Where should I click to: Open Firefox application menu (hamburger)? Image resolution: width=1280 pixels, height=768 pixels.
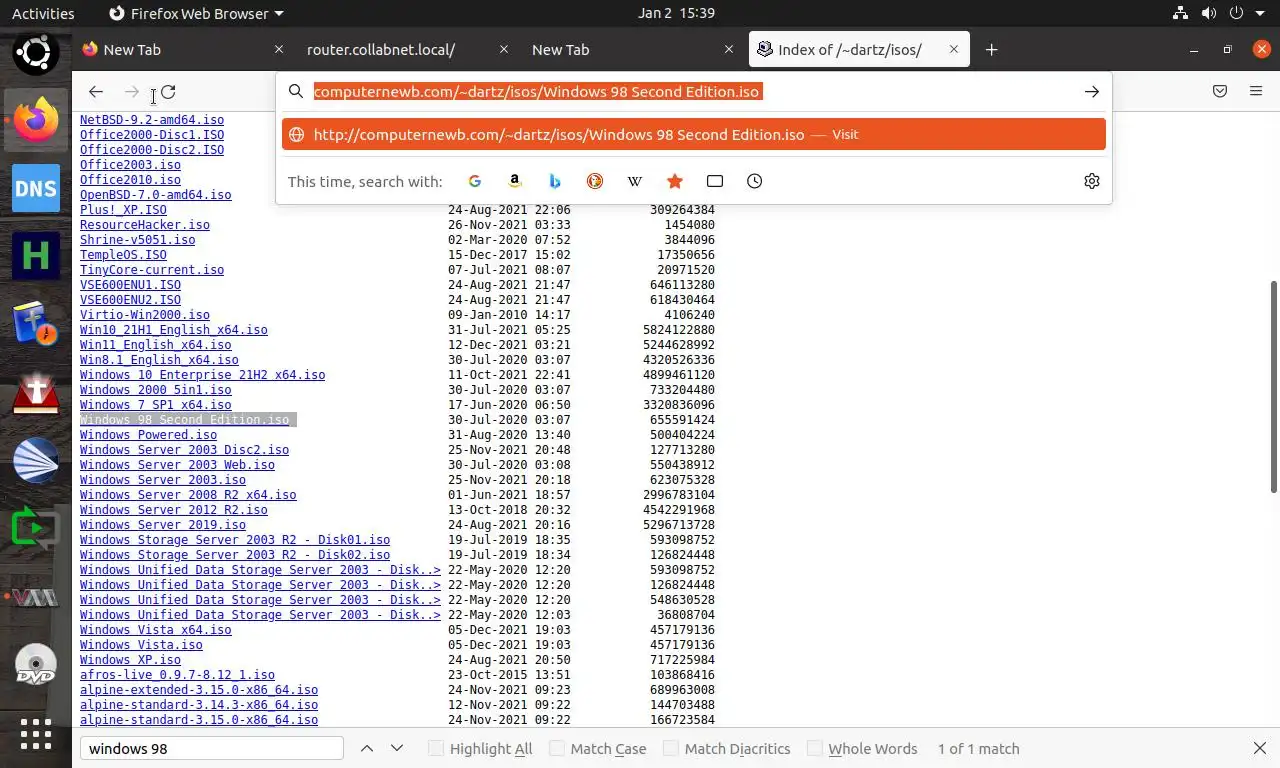pos(1256,92)
